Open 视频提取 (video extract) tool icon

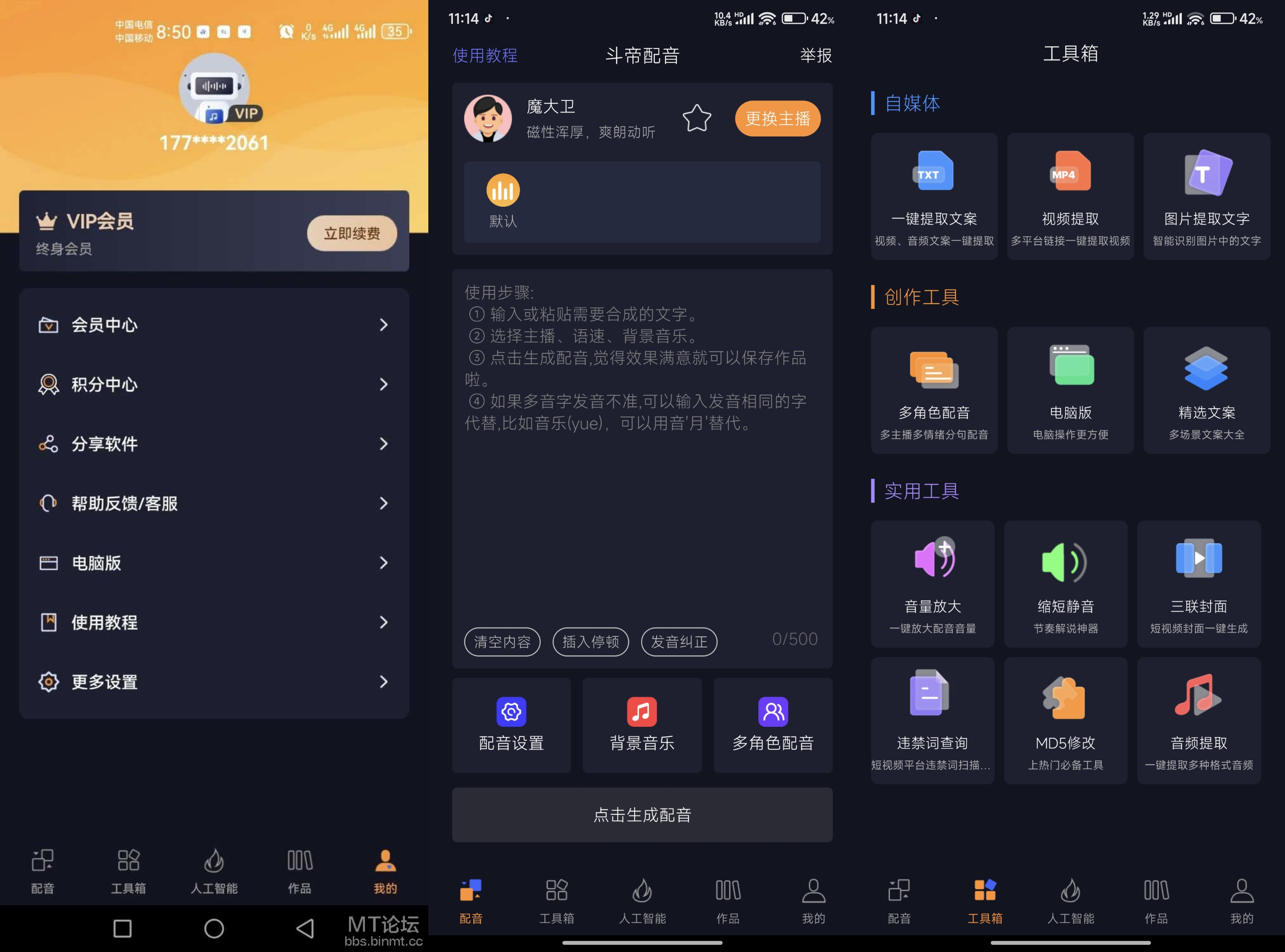(1064, 190)
